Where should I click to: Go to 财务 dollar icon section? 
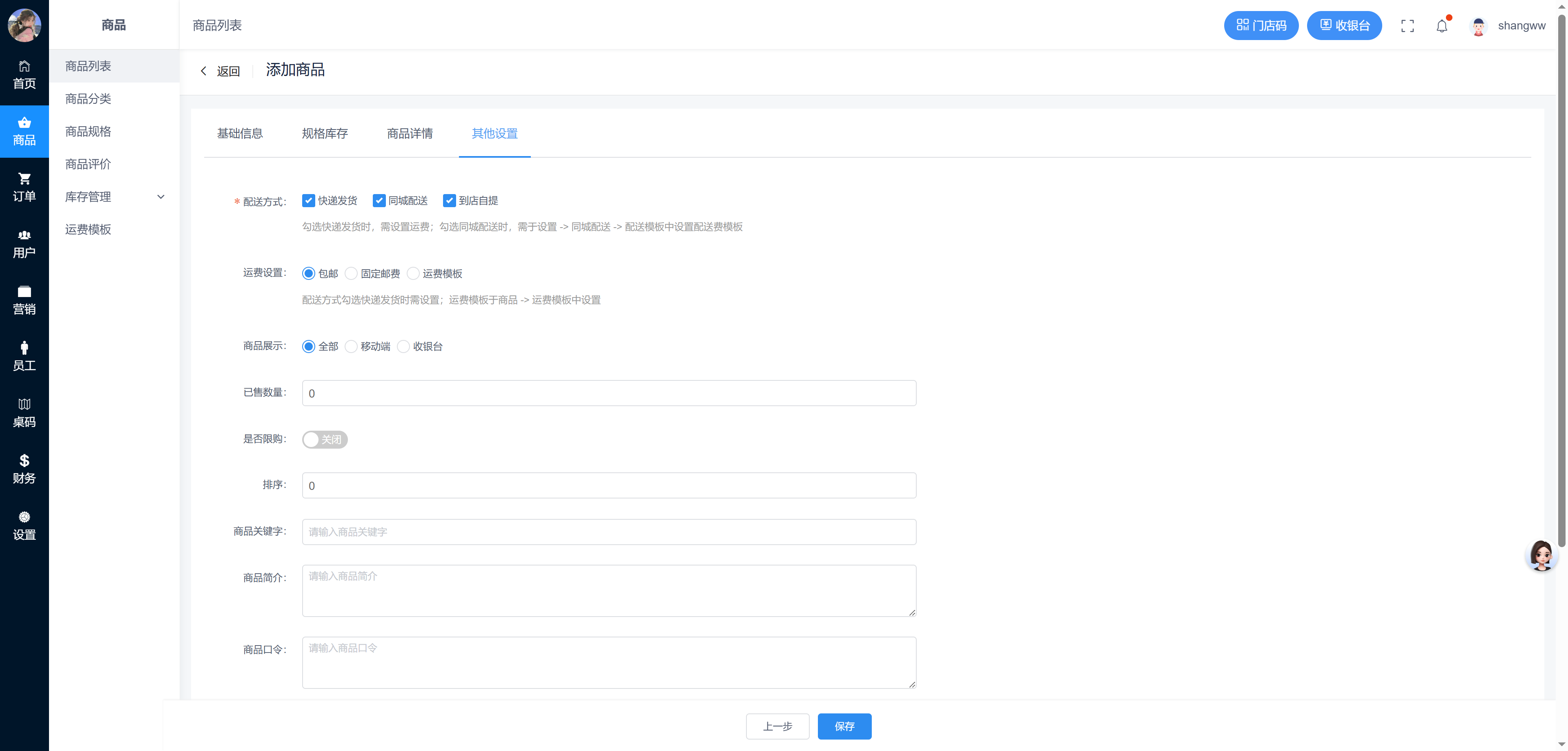coord(24,461)
